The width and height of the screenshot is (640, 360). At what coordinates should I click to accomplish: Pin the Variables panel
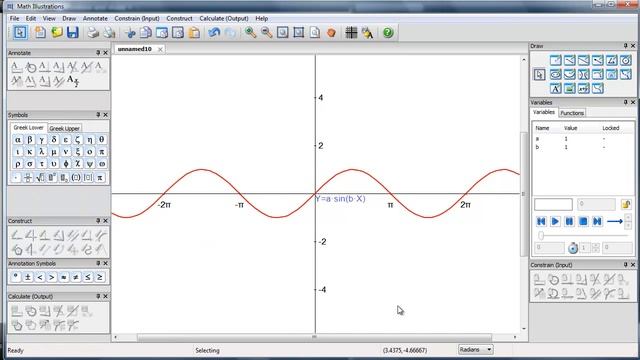(x=625, y=102)
